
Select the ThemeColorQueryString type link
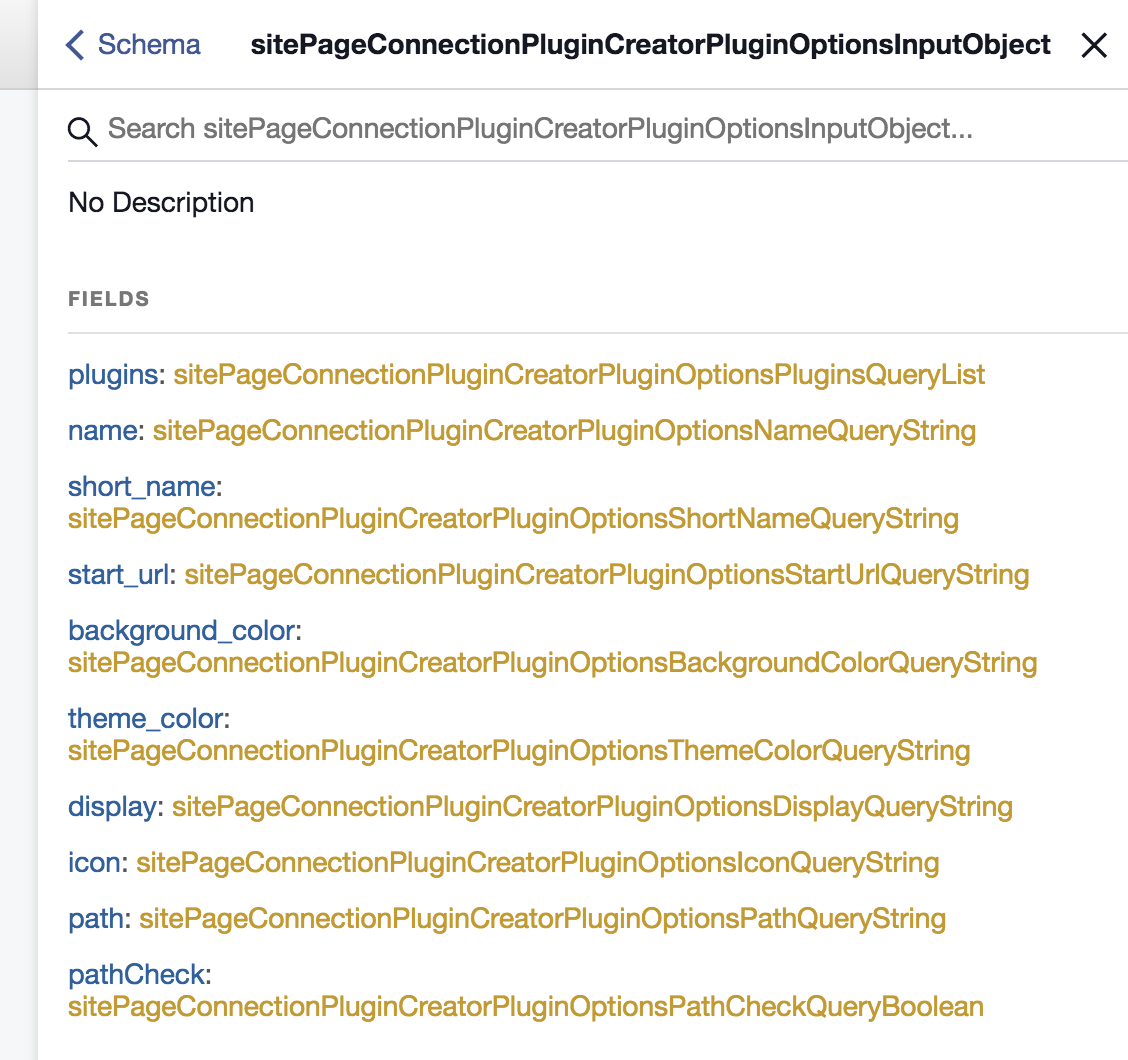click(518, 750)
